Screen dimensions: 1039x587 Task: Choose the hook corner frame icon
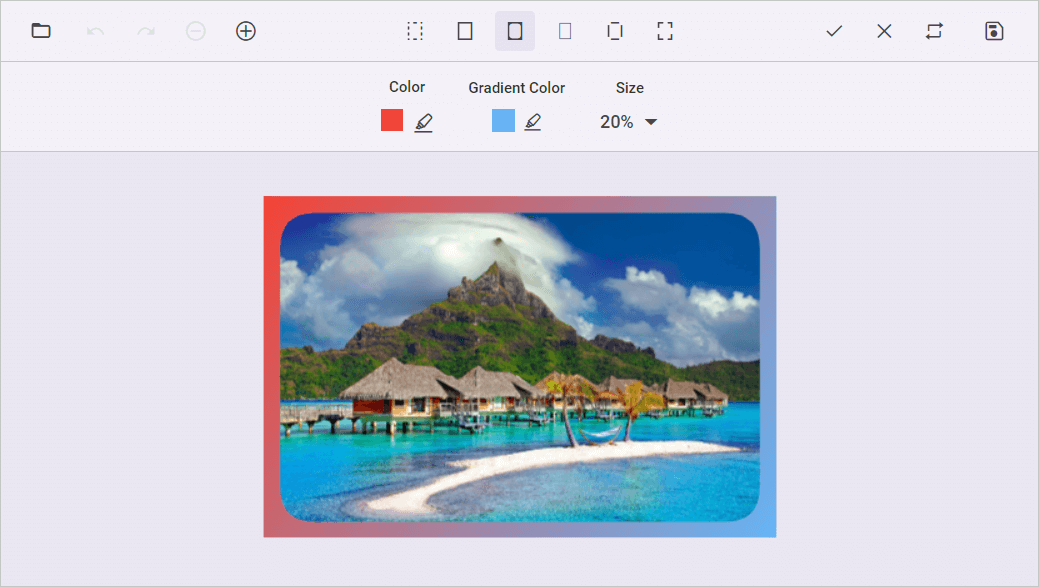(665, 31)
